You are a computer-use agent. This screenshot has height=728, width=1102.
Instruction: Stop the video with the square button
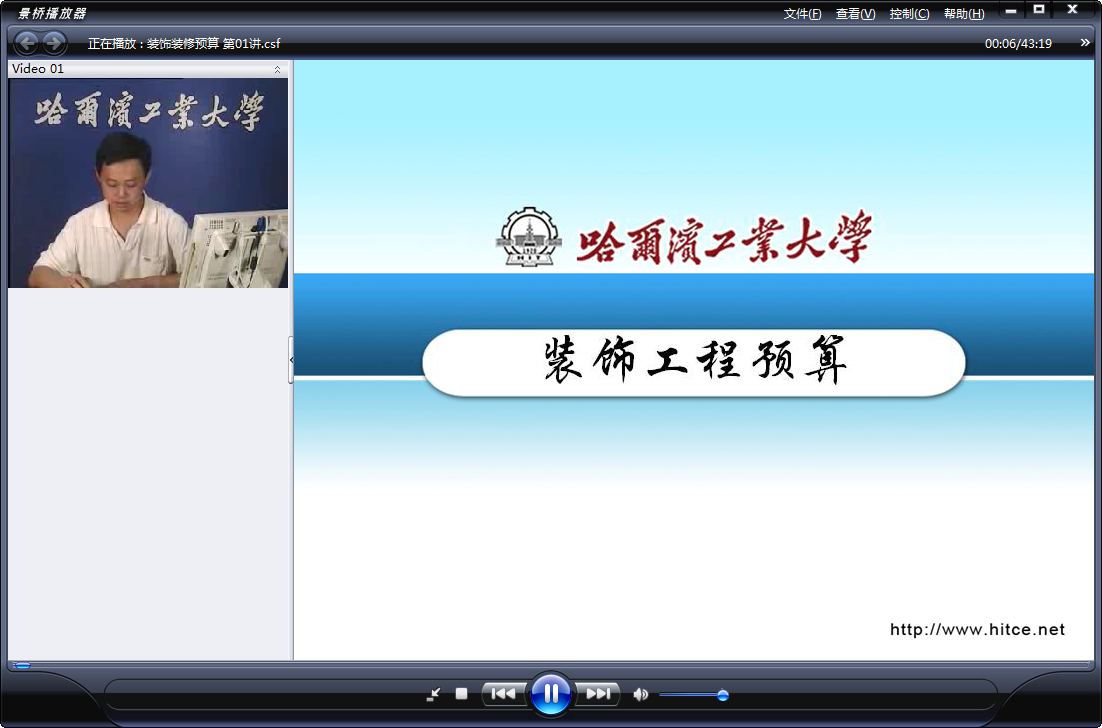point(461,694)
